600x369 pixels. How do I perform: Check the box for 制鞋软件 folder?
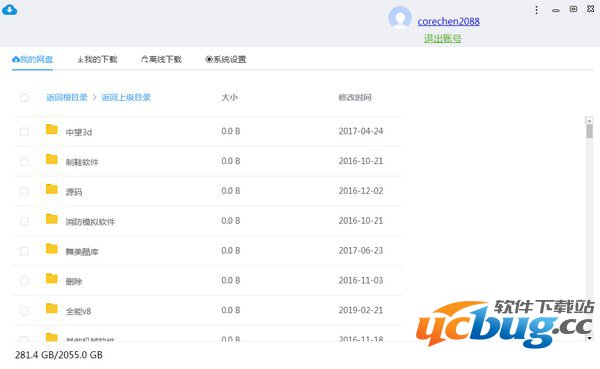pyautogui.click(x=24, y=162)
